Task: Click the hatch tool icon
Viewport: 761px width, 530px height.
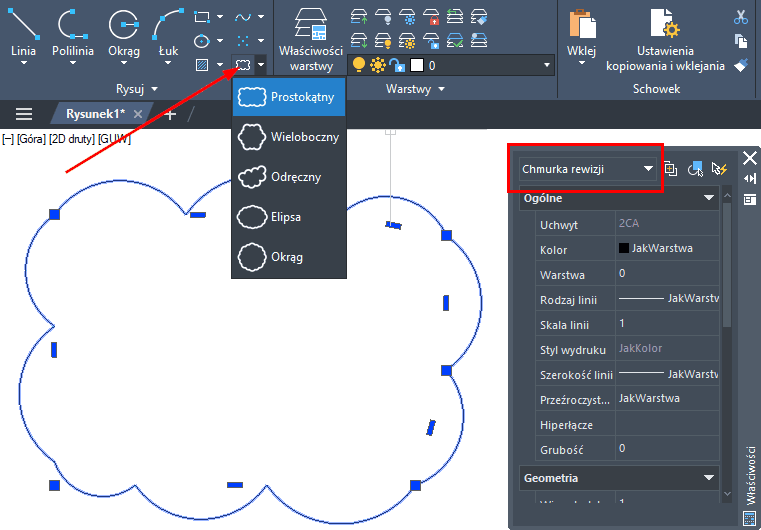Action: pos(202,64)
